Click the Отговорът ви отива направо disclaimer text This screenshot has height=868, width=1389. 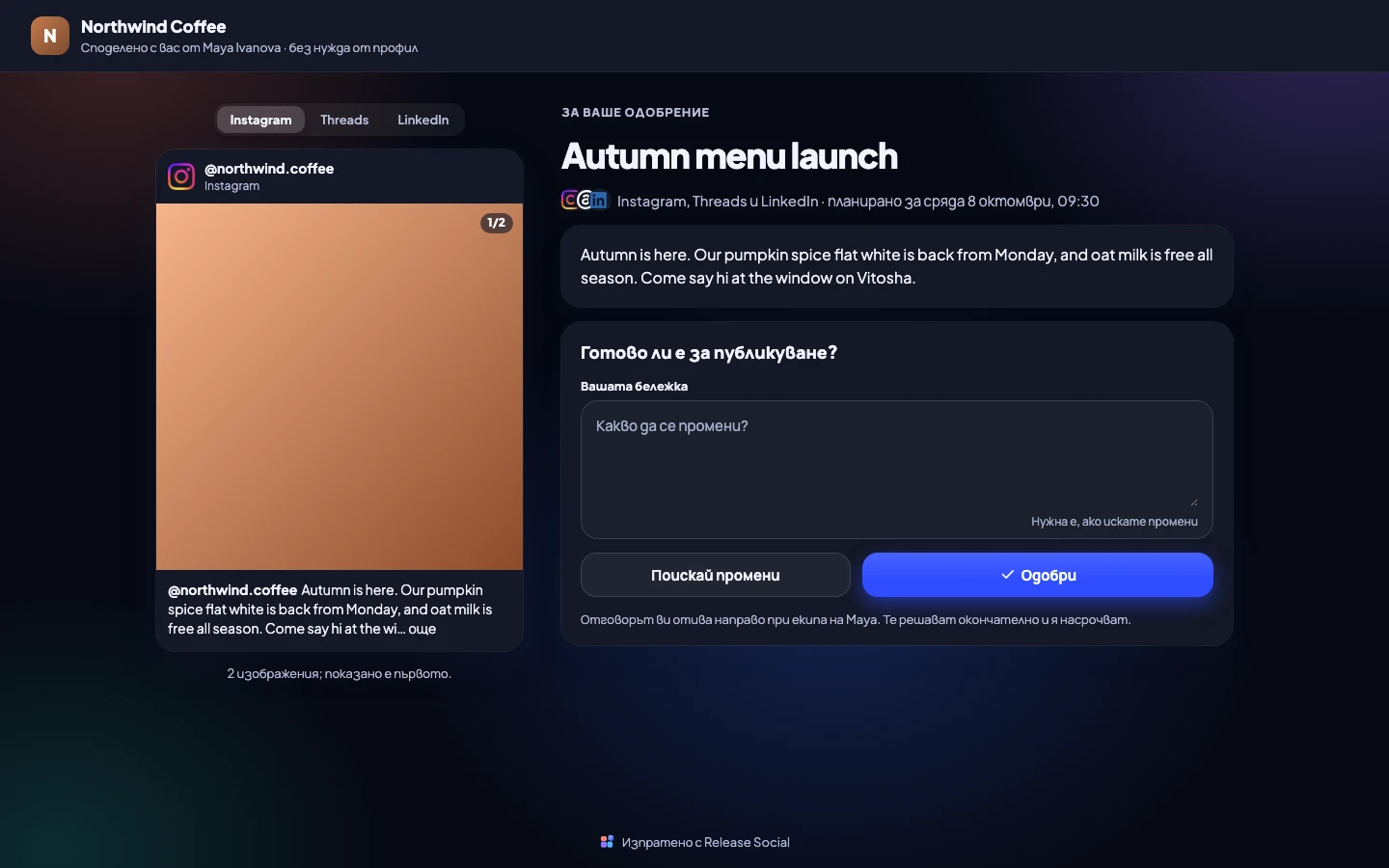pyautogui.click(x=856, y=620)
